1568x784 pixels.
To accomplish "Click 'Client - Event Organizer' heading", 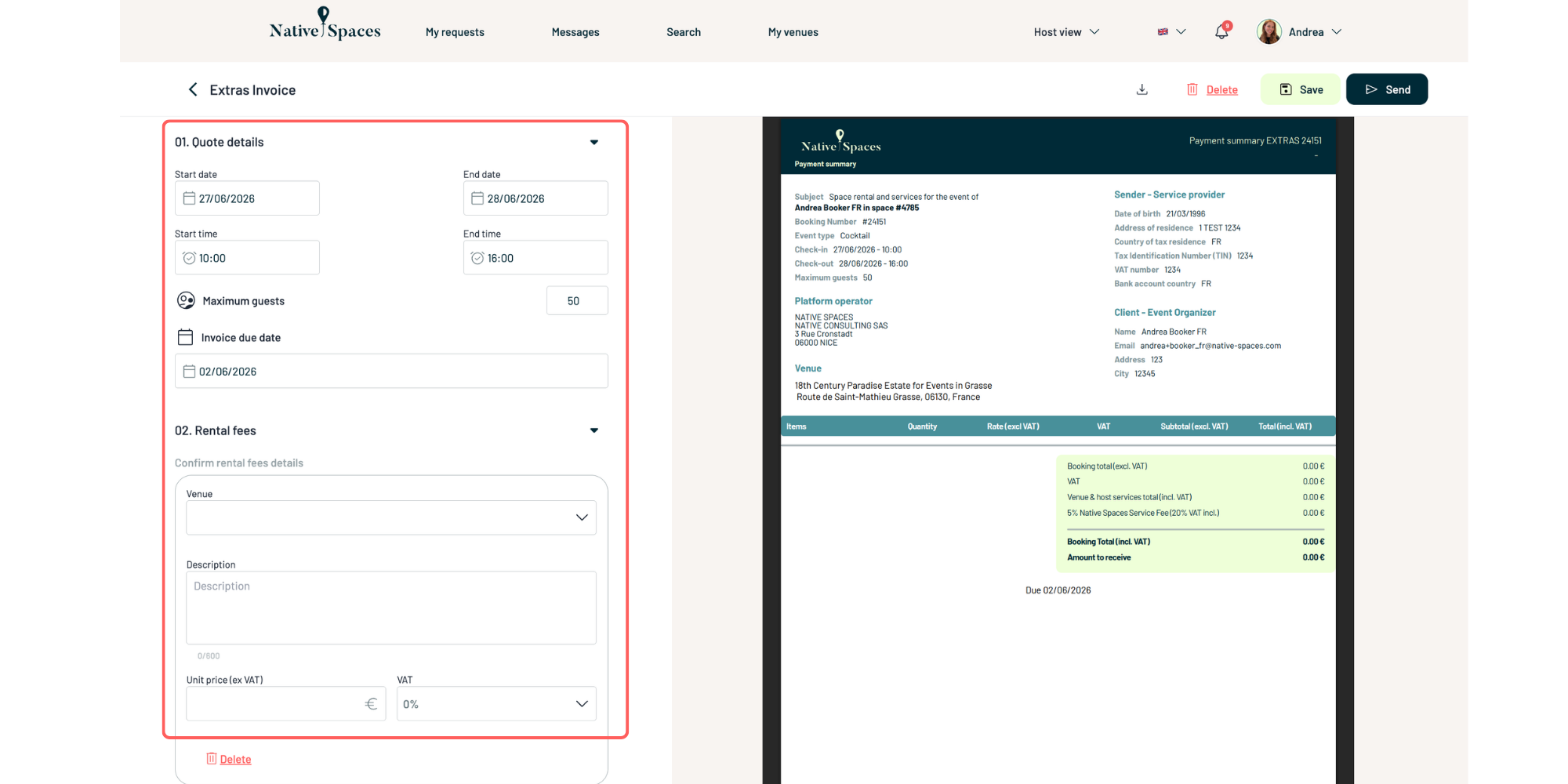I will click(1164, 312).
